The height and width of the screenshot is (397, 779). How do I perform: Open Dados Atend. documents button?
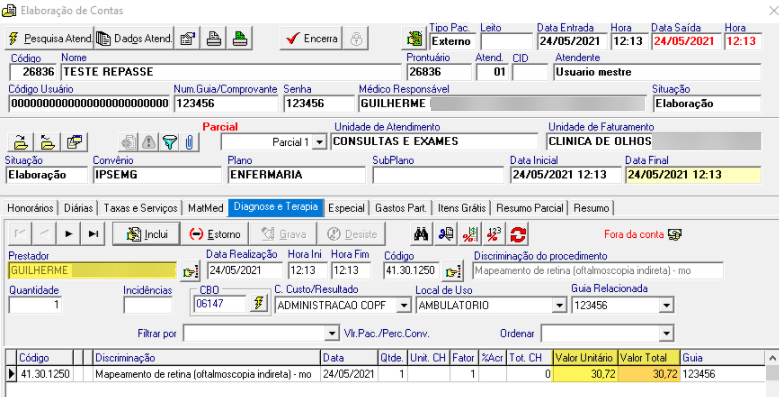click(134, 38)
